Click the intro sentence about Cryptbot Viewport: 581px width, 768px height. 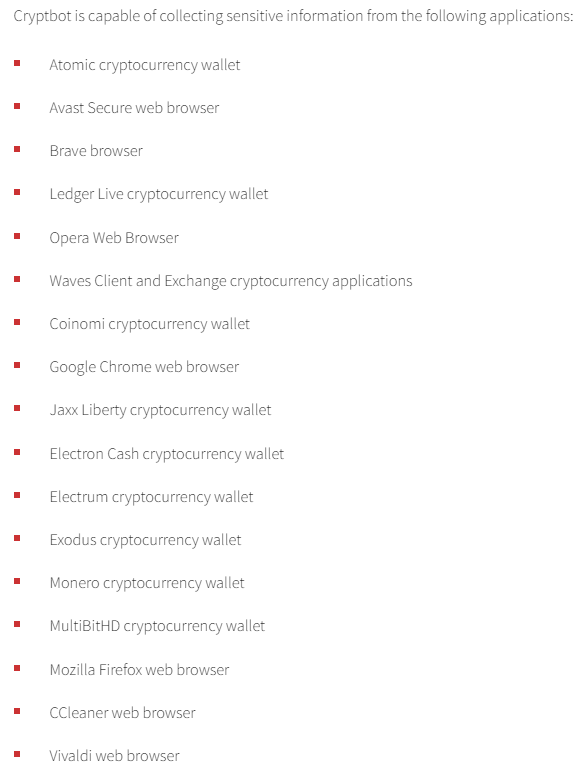coord(293,16)
